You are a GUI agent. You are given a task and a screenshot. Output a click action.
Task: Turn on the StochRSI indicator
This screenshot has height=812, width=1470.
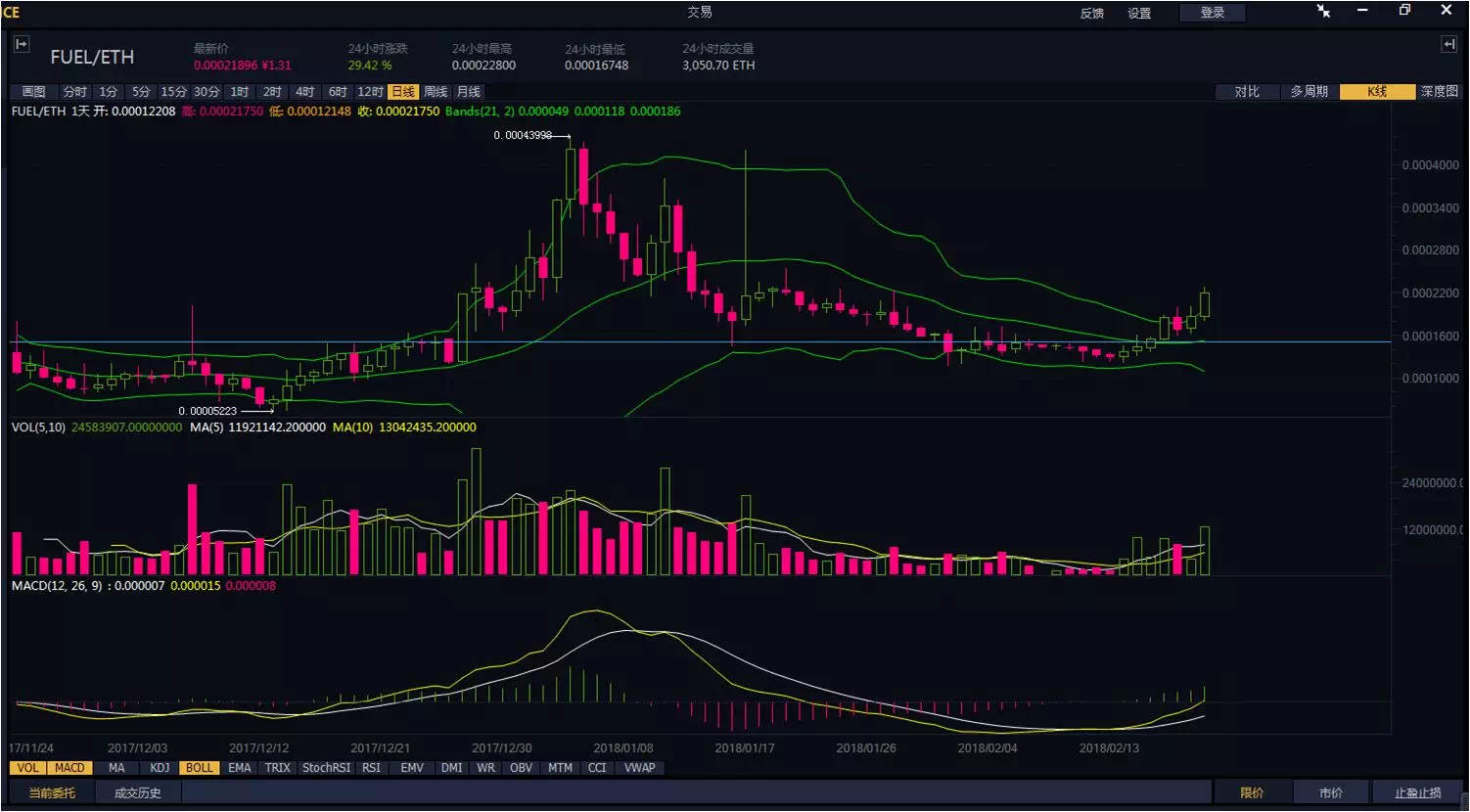point(326,768)
